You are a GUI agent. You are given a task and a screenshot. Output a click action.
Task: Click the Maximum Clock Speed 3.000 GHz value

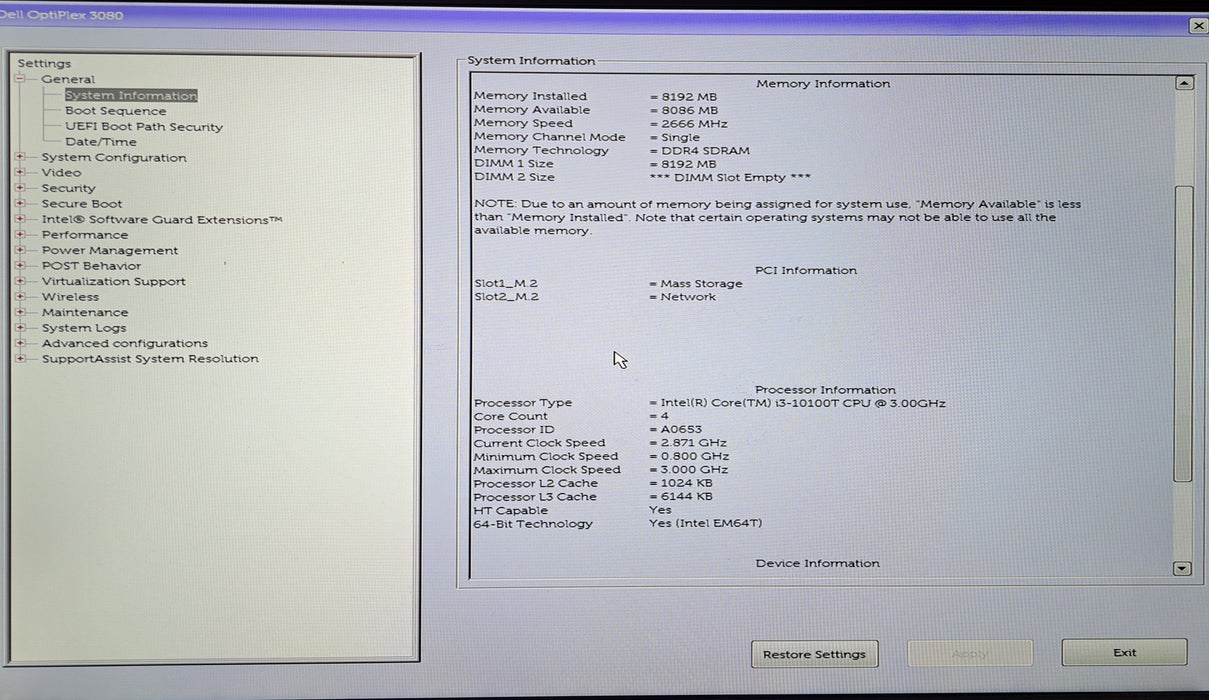pyautogui.click(x=689, y=470)
